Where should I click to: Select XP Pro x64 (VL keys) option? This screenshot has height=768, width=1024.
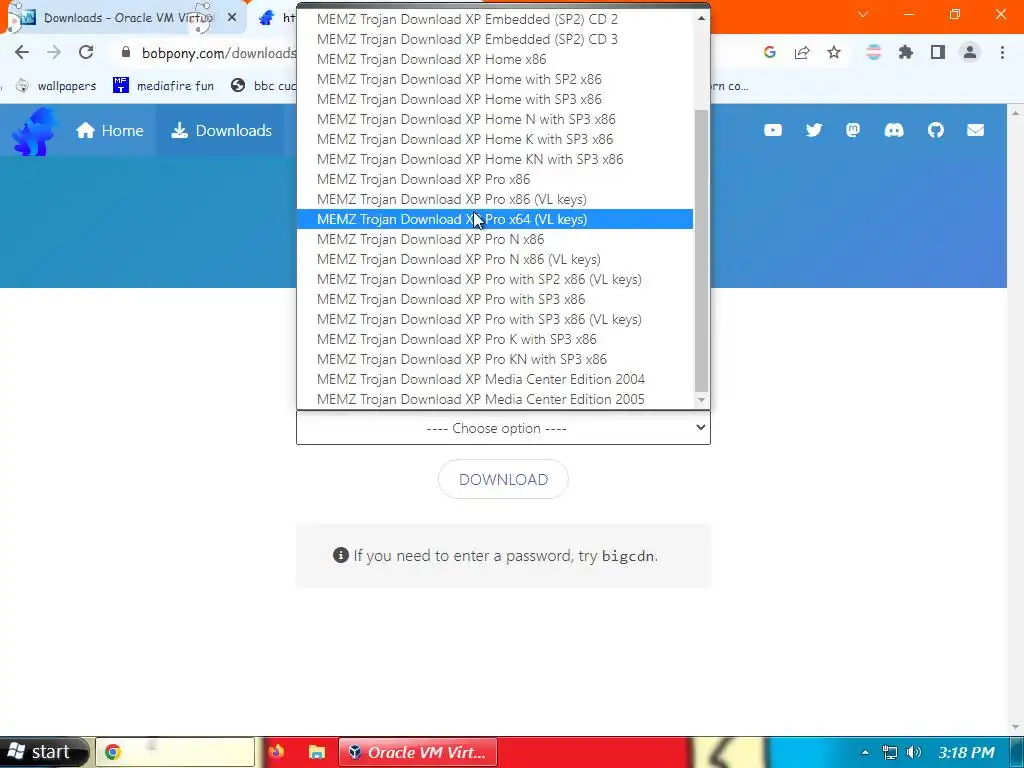pyautogui.click(x=495, y=219)
